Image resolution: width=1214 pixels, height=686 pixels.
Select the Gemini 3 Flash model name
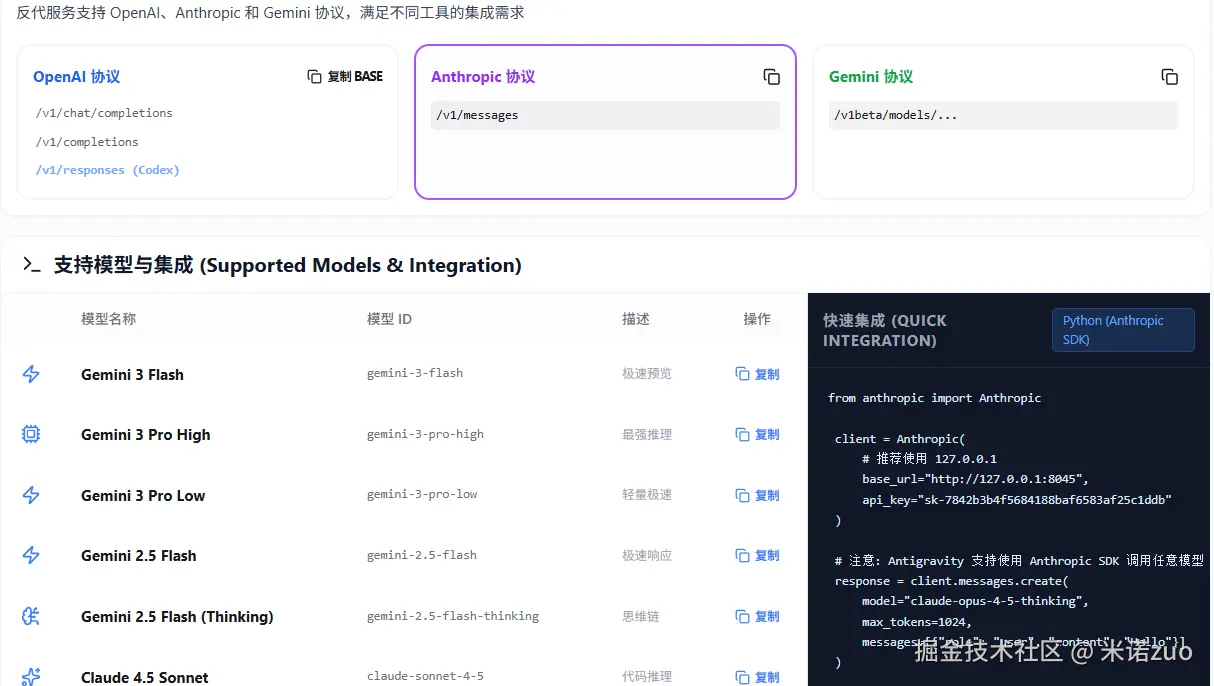(x=132, y=375)
